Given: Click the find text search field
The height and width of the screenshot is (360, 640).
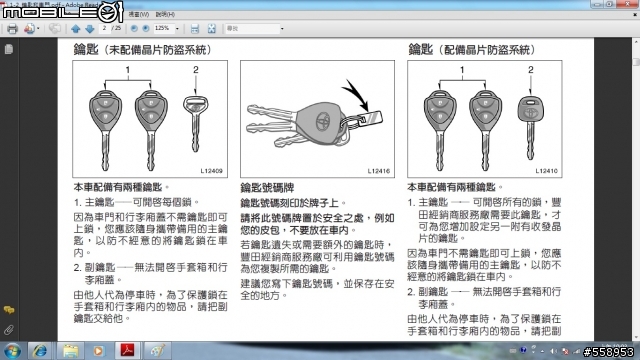Looking at the screenshot, I should pos(252,29).
